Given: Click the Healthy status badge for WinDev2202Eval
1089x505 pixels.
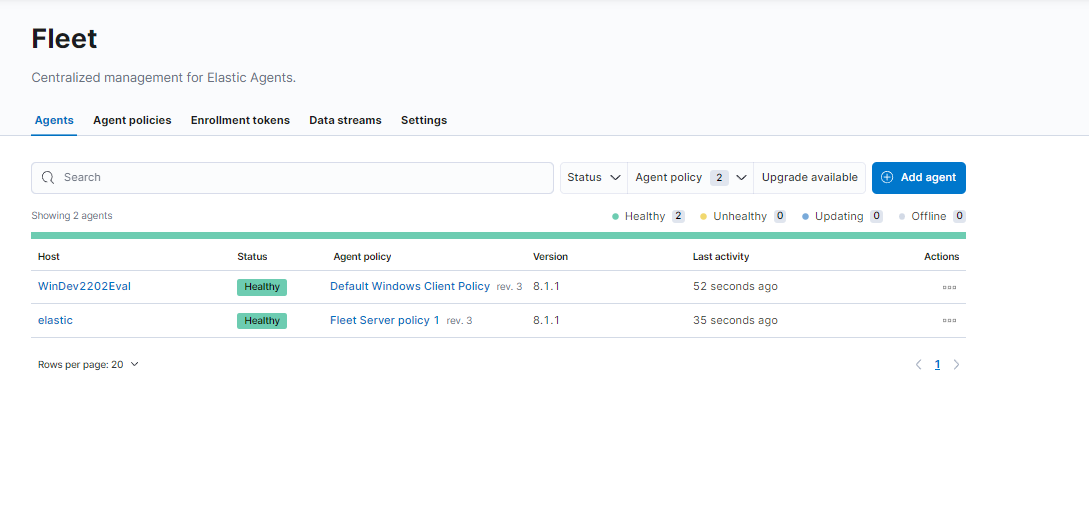Looking at the screenshot, I should pyautogui.click(x=262, y=287).
